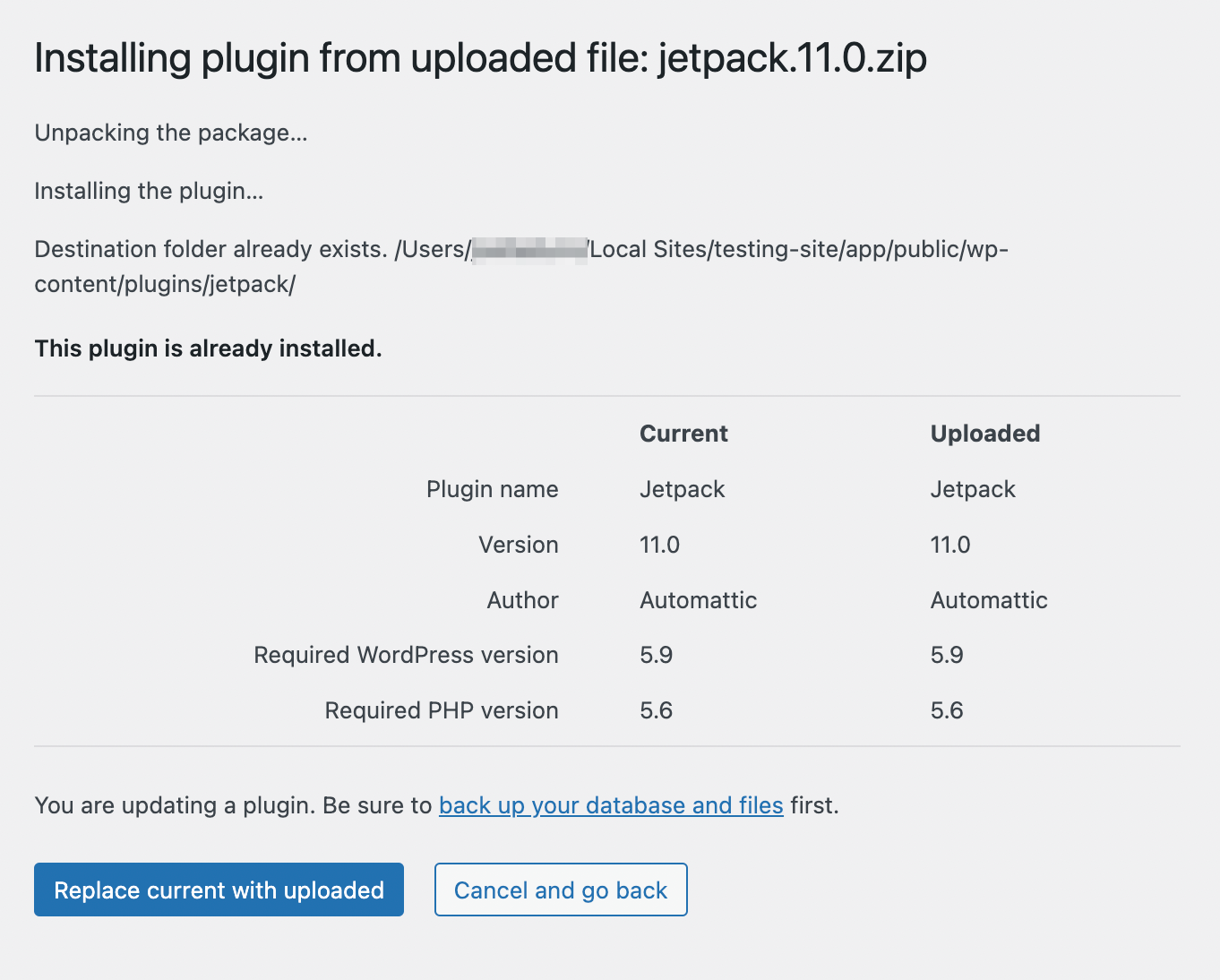Click the Current version value 11.0

tap(659, 545)
